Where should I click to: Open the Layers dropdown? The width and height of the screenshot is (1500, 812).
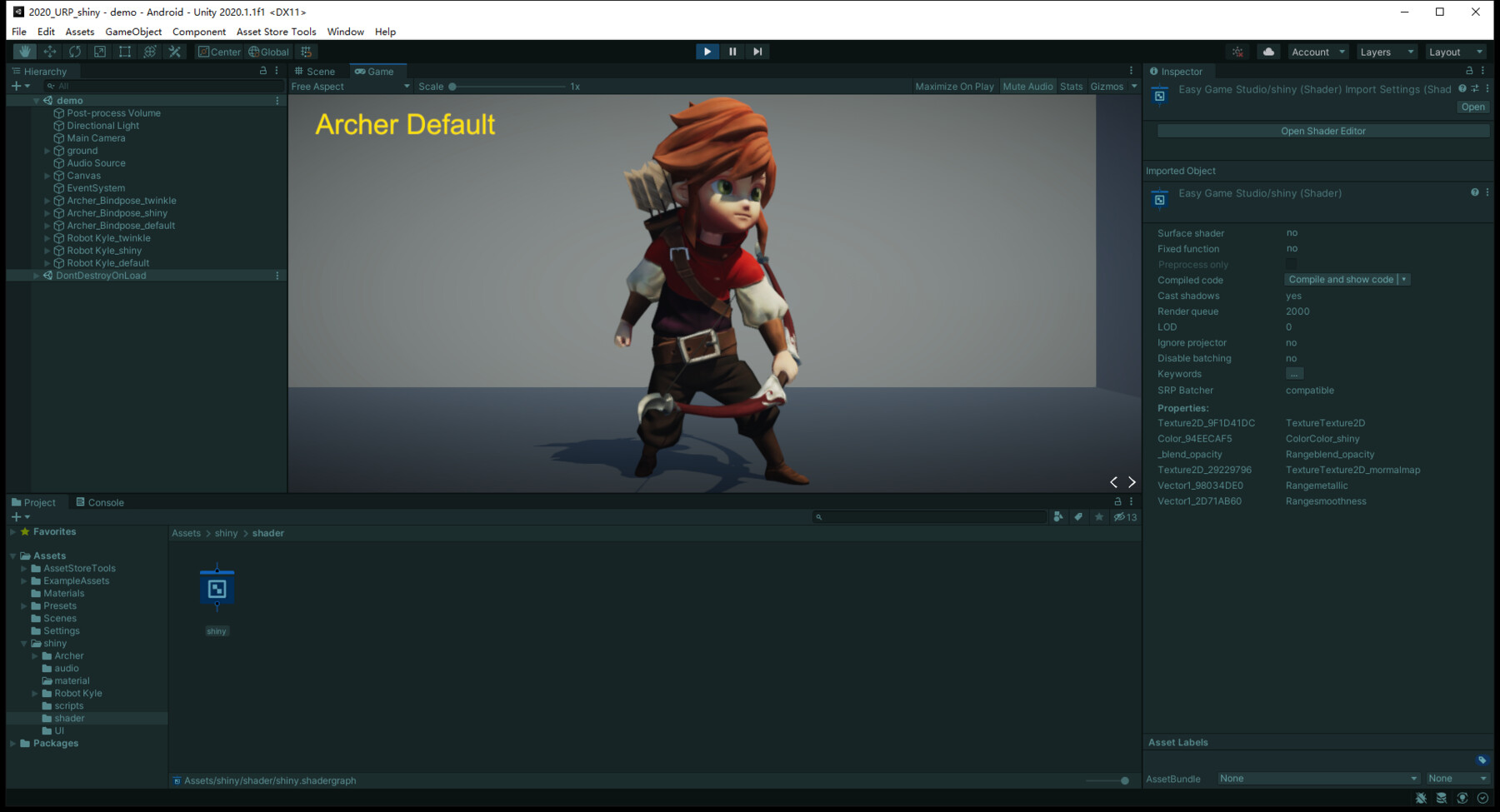point(1385,51)
